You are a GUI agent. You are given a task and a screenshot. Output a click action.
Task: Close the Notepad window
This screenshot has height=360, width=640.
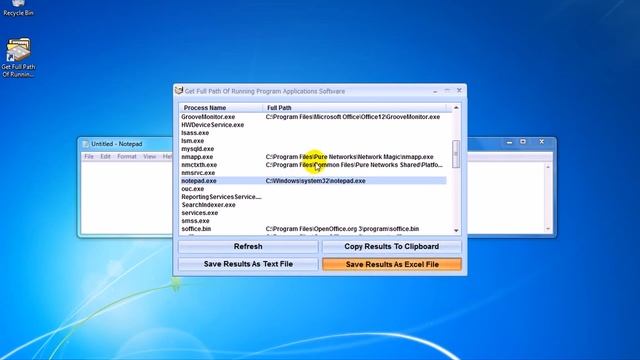pos(542,142)
